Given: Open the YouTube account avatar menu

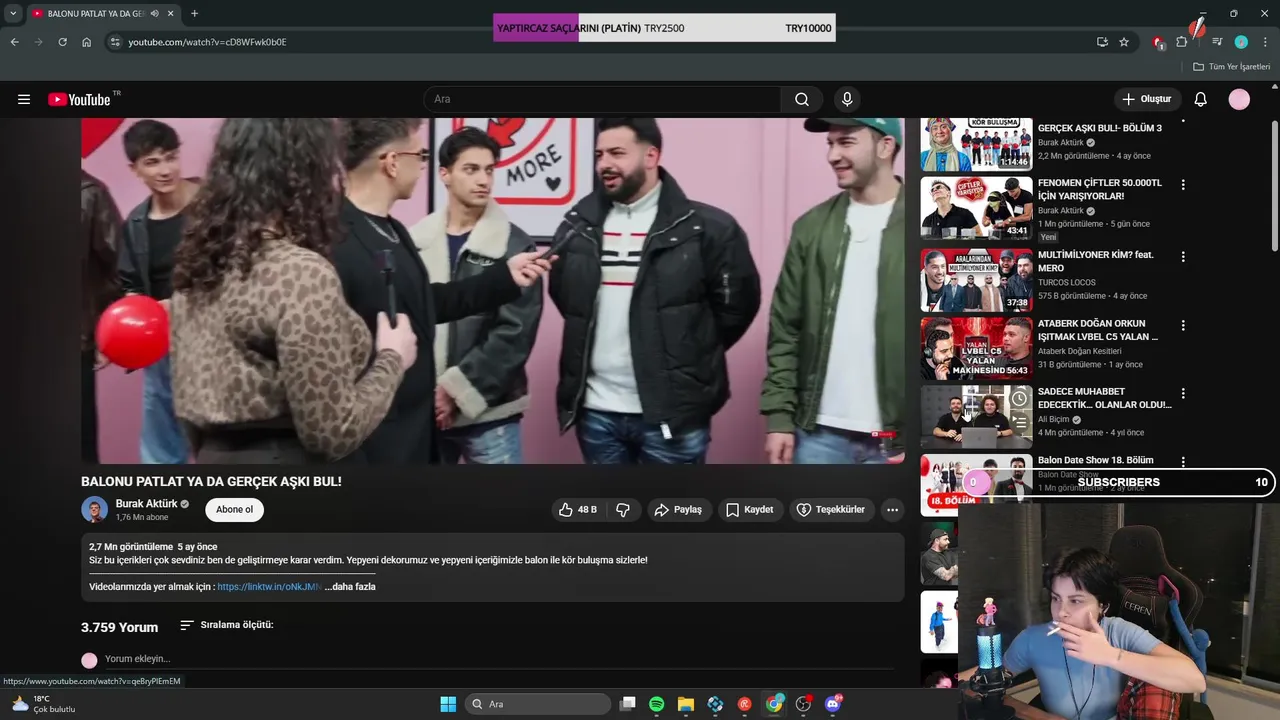Looking at the screenshot, I should tap(1239, 99).
